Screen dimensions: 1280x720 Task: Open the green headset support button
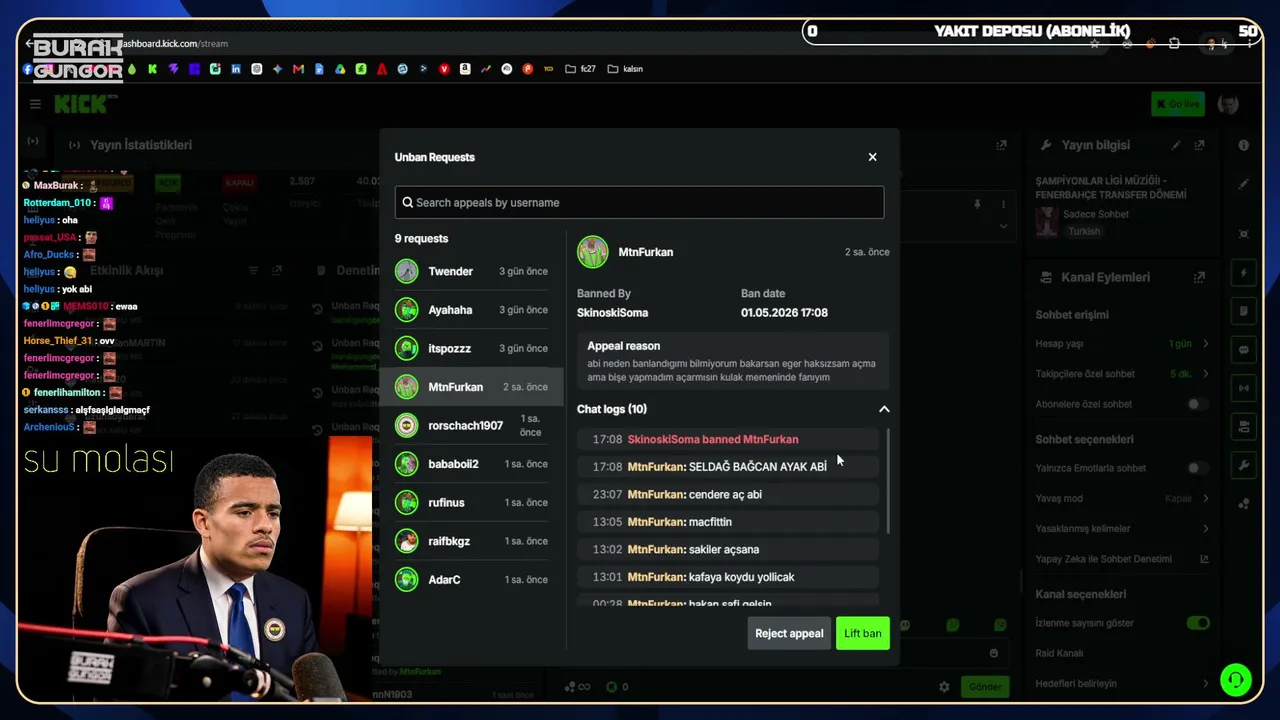(1236, 680)
